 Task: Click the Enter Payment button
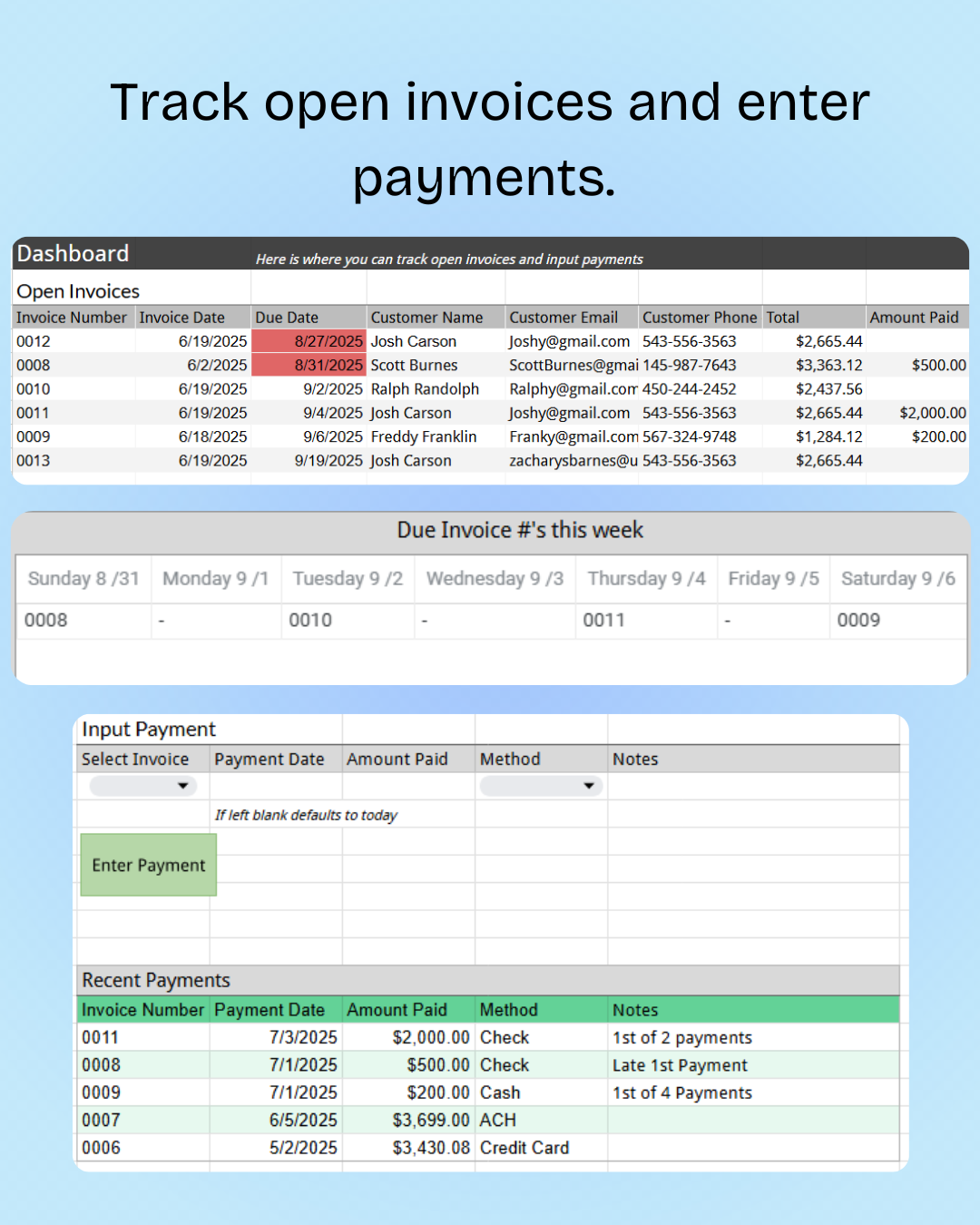[x=149, y=866]
